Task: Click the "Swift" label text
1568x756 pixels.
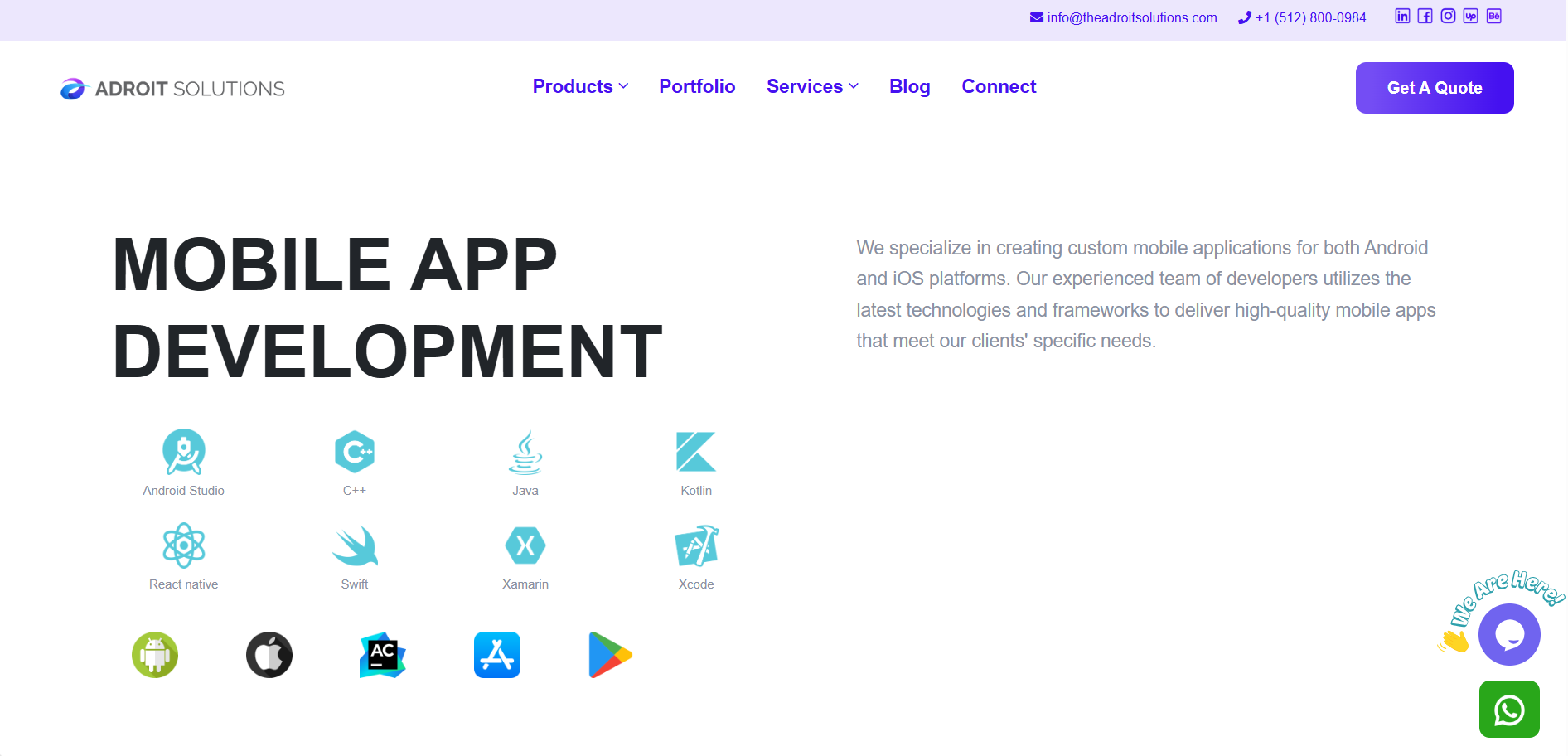Action: [355, 584]
